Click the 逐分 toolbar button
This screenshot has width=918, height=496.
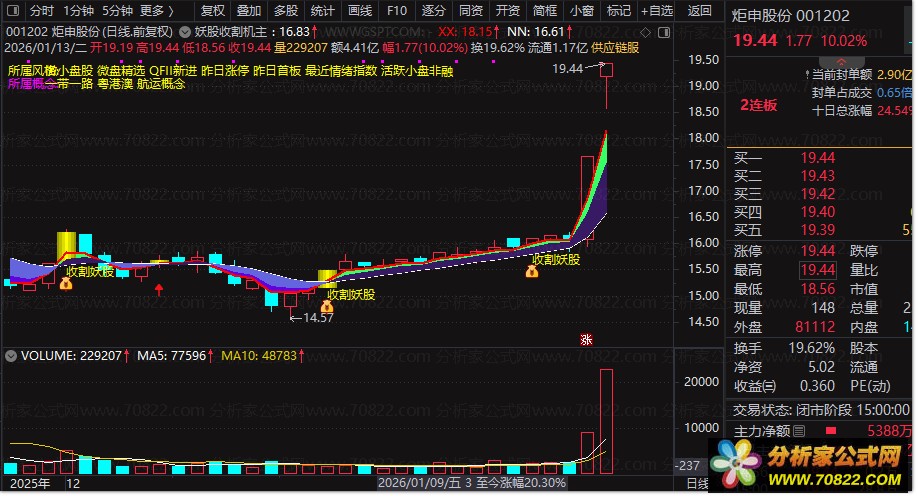click(434, 11)
